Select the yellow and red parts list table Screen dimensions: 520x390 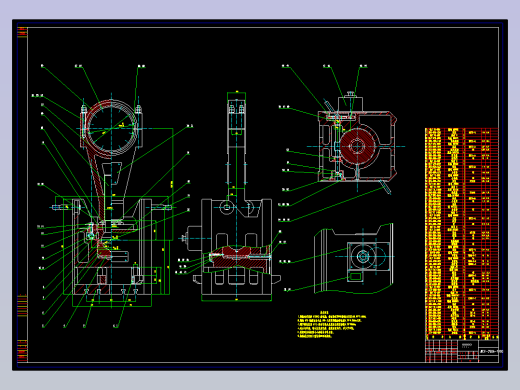click(462, 234)
